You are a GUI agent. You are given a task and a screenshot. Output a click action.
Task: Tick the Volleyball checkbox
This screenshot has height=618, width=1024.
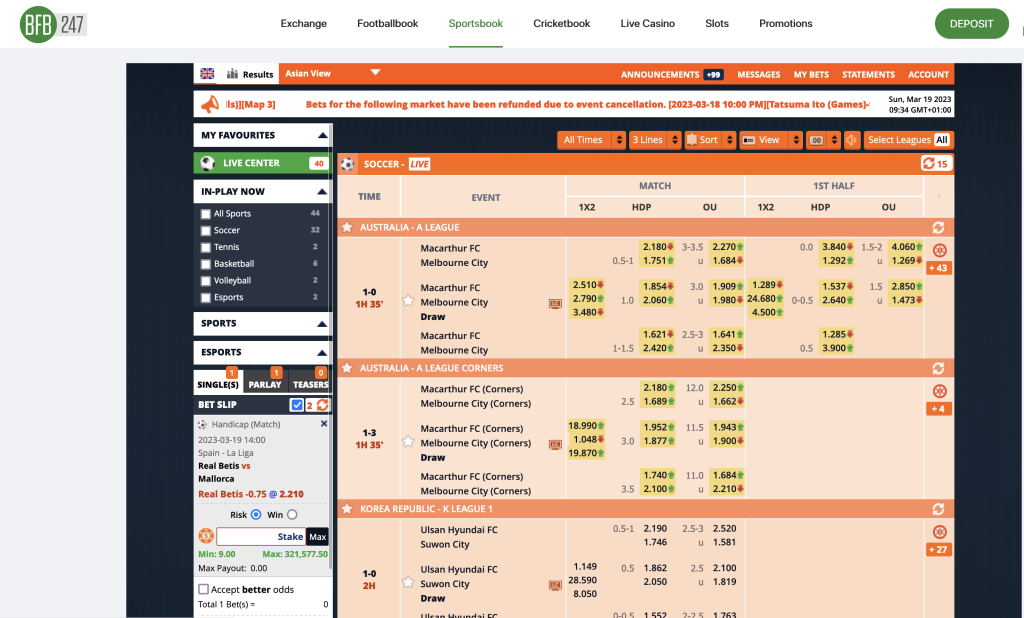pyautogui.click(x=206, y=281)
